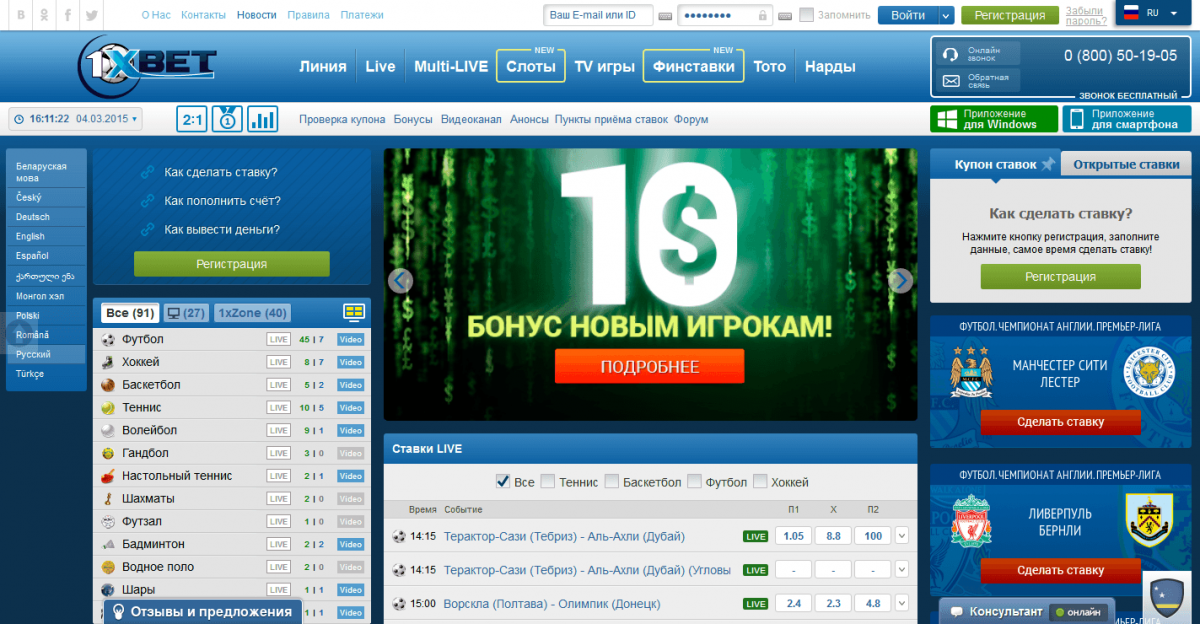
Task: Open the time and date dropdown
Action: [75, 119]
